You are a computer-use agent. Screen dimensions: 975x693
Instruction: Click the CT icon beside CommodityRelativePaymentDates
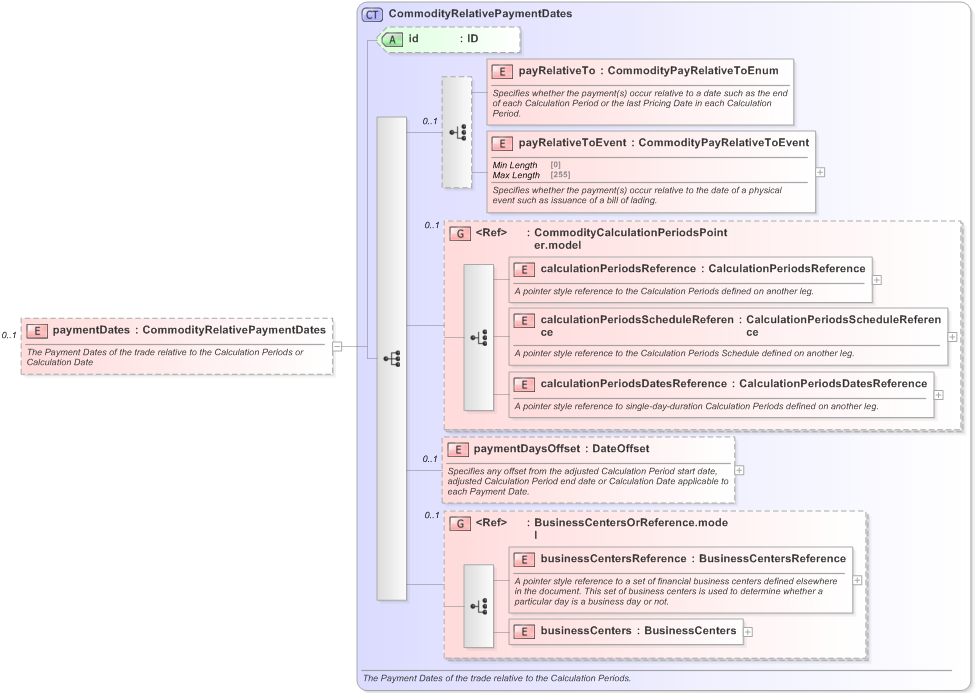point(372,15)
